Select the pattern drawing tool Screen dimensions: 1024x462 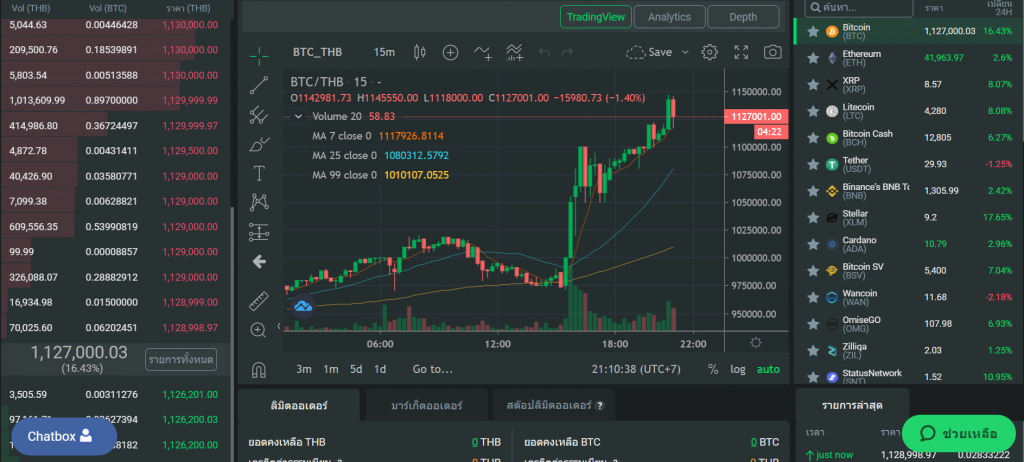[x=259, y=203]
